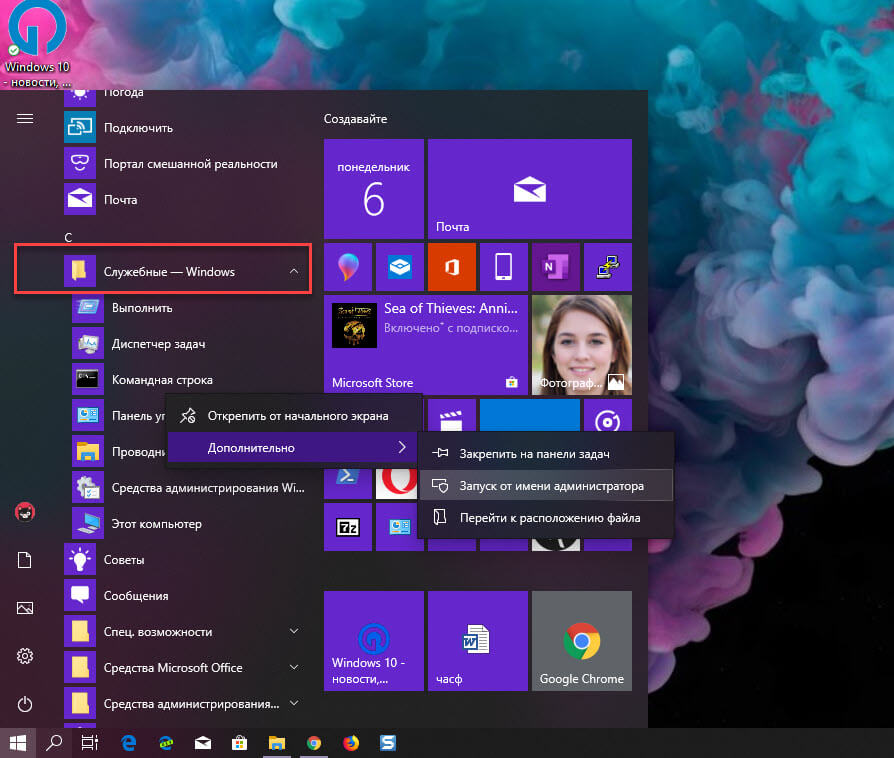Open Pictures from the Start sidebar
The height and width of the screenshot is (758, 894).
pos(25,608)
